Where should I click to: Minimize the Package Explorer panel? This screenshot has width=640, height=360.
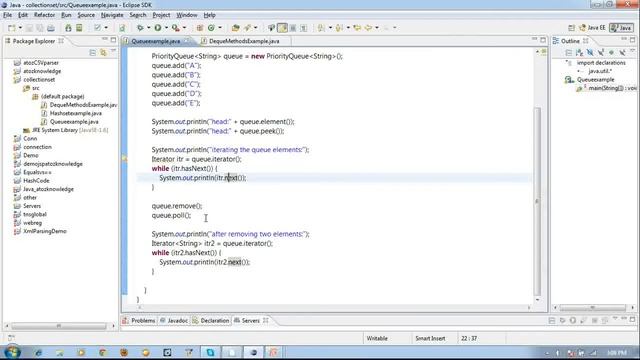(x=105, y=40)
